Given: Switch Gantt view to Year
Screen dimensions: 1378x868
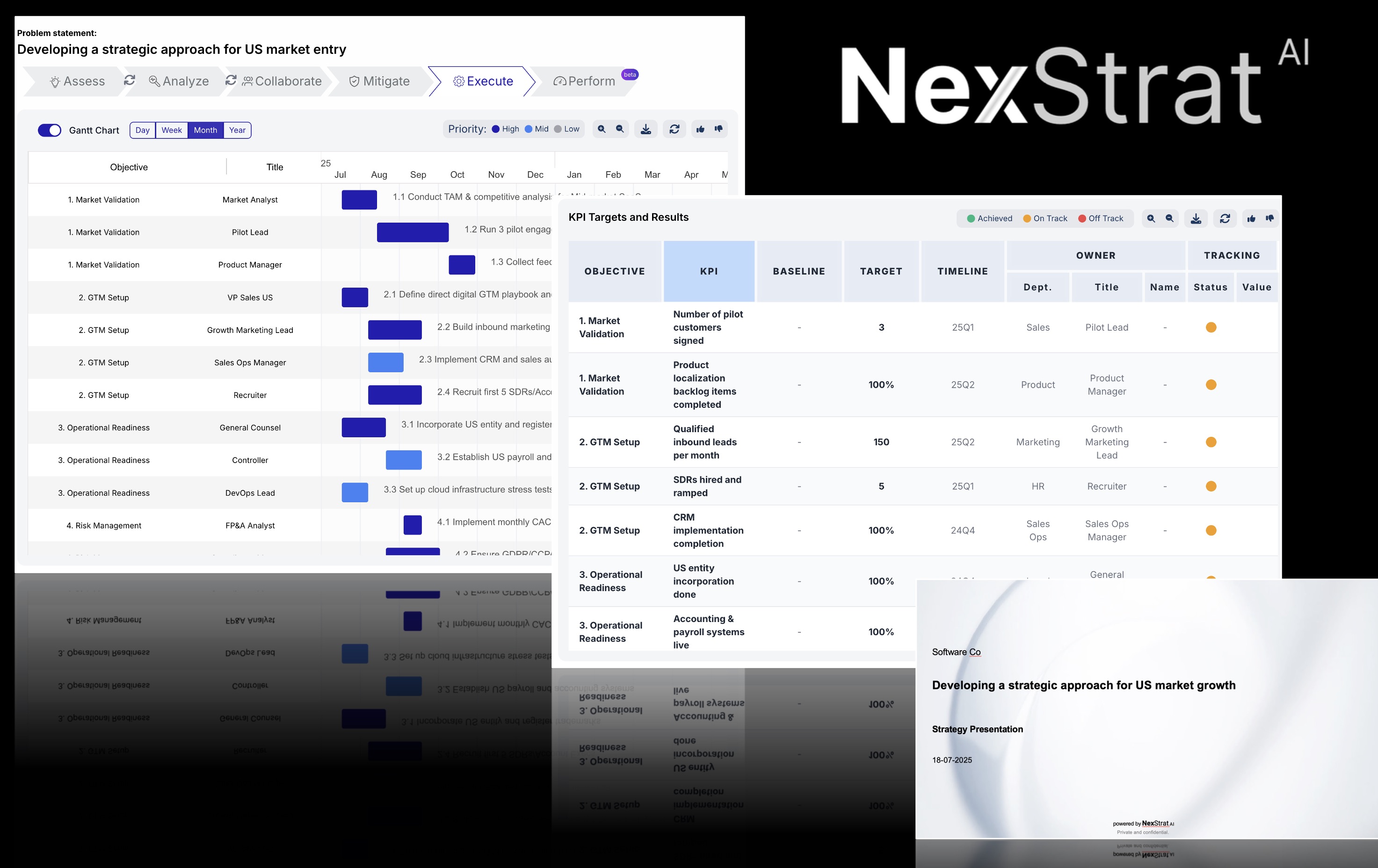Looking at the screenshot, I should 237,130.
